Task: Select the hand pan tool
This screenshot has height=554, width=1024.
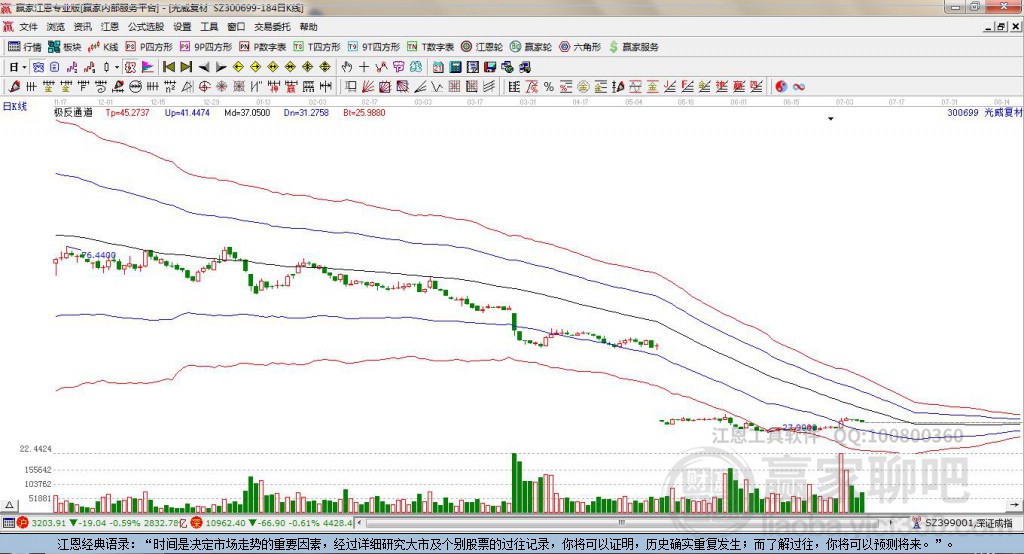Action: [346, 67]
